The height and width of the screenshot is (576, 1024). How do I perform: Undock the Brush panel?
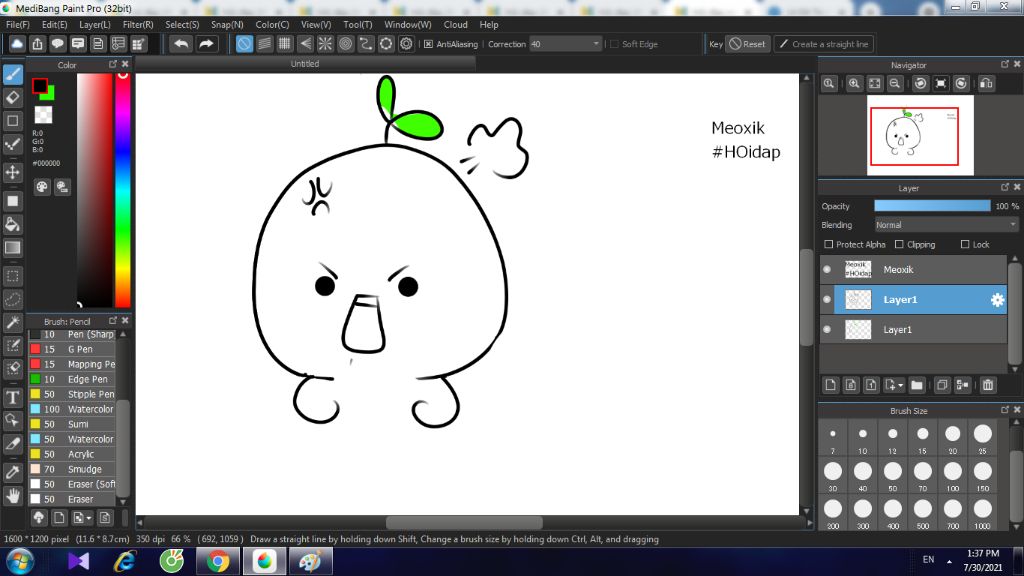click(x=113, y=321)
